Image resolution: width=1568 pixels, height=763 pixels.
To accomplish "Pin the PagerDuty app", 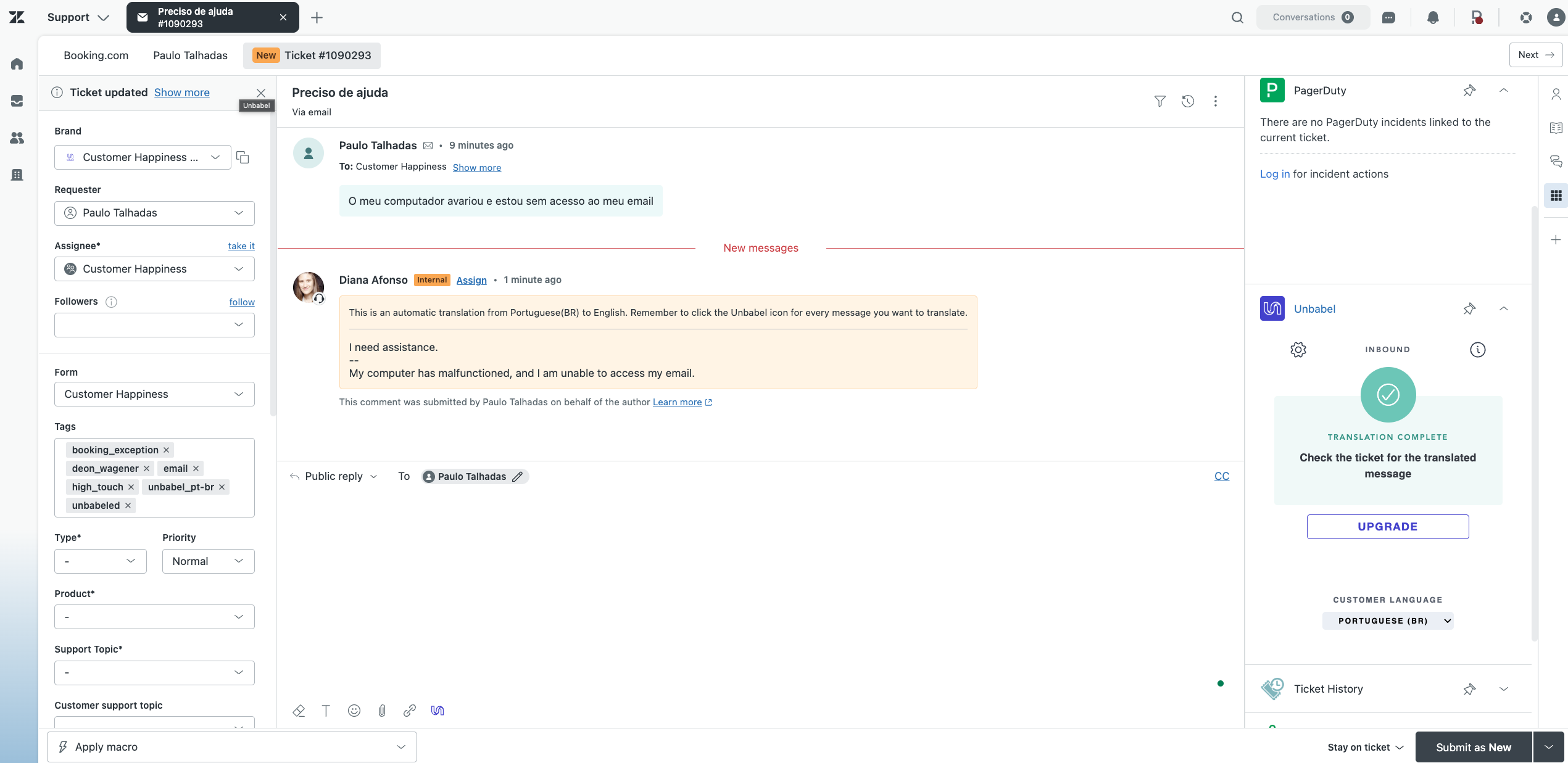I will 1469,91.
